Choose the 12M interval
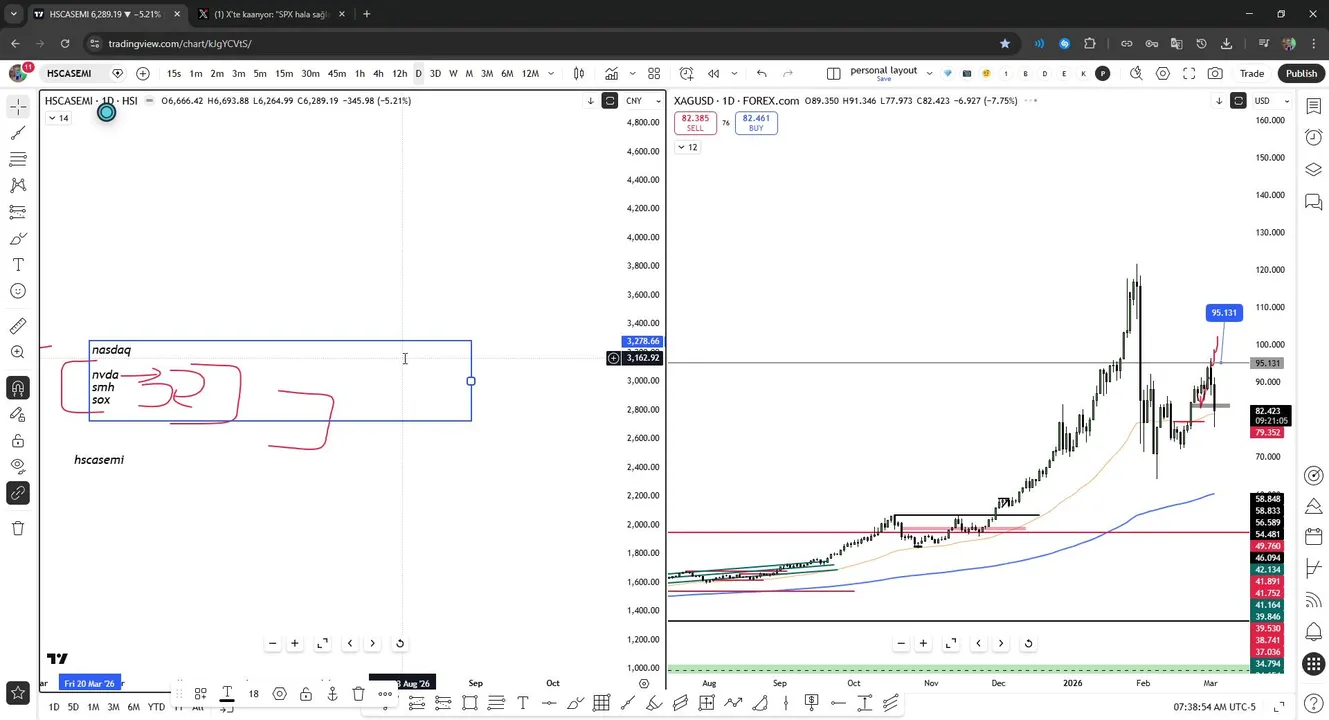 point(530,73)
